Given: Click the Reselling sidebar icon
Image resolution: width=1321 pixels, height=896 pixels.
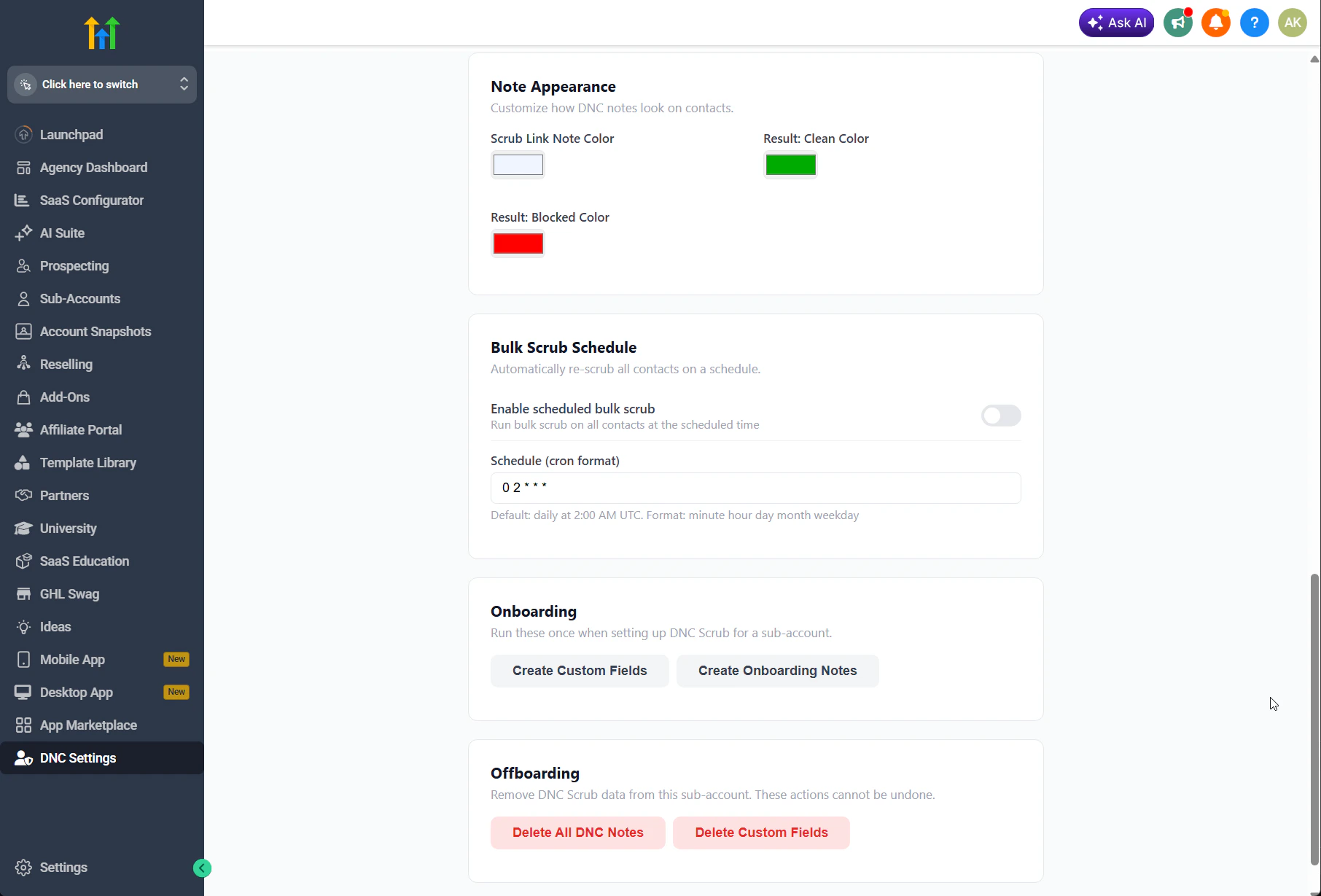Looking at the screenshot, I should (x=23, y=365).
